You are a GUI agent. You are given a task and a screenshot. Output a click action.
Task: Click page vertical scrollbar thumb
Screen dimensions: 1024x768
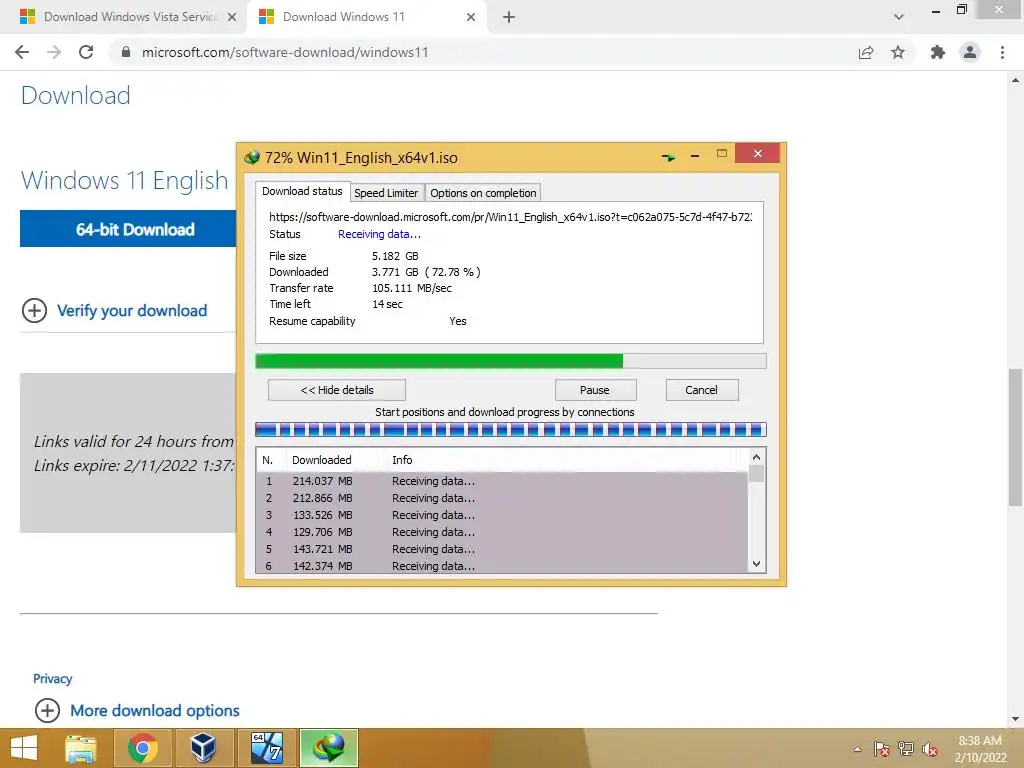[1016, 436]
